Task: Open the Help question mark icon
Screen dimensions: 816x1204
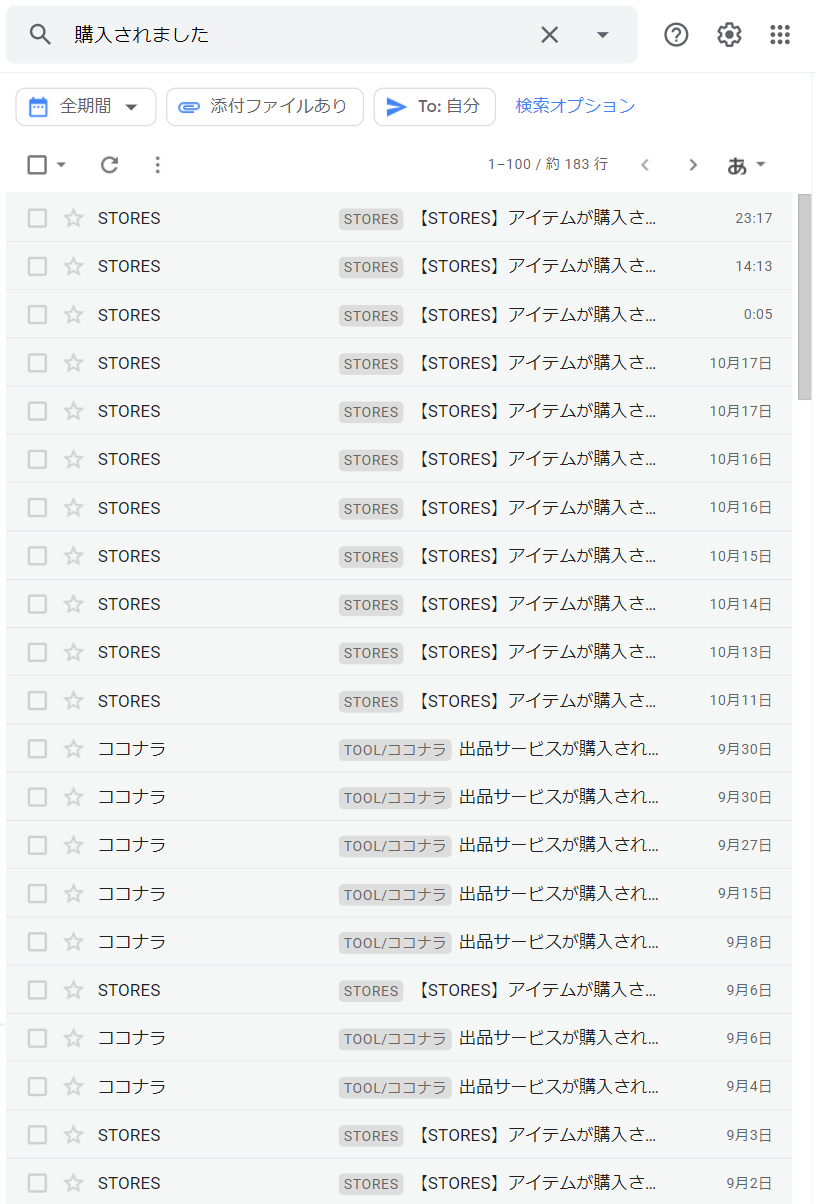Action: (677, 35)
